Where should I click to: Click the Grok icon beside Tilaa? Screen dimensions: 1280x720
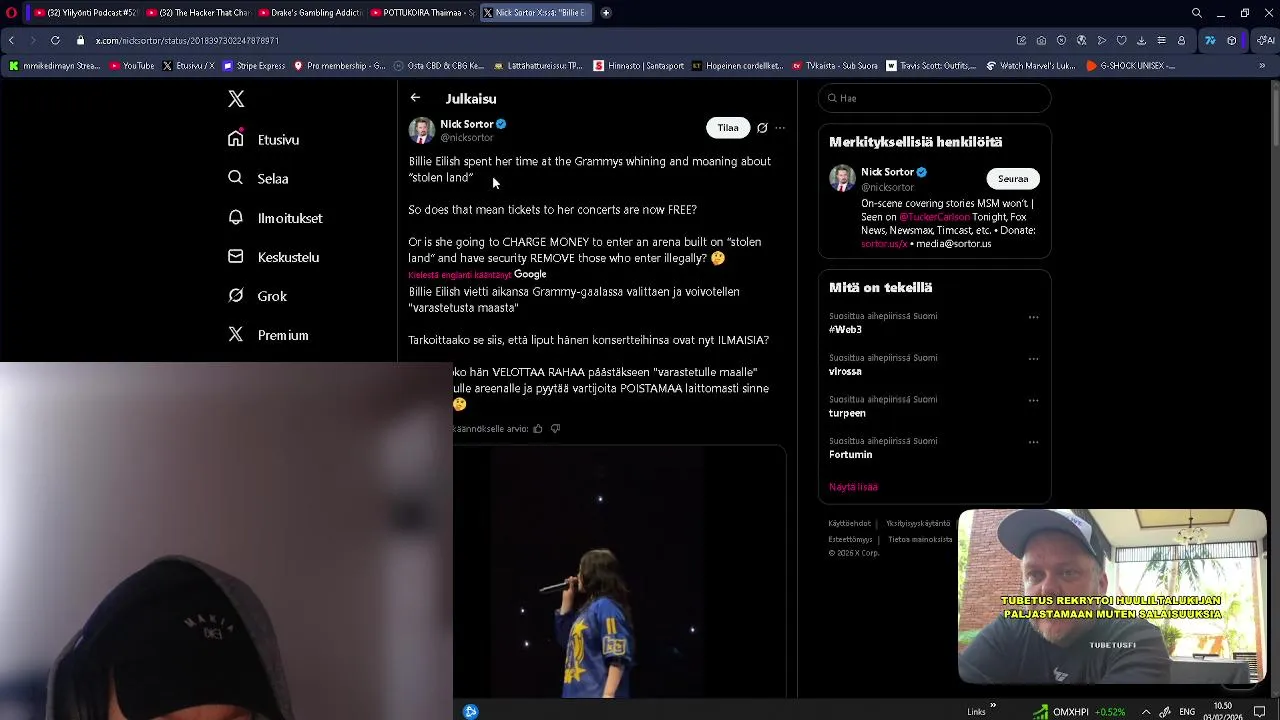coord(762,128)
